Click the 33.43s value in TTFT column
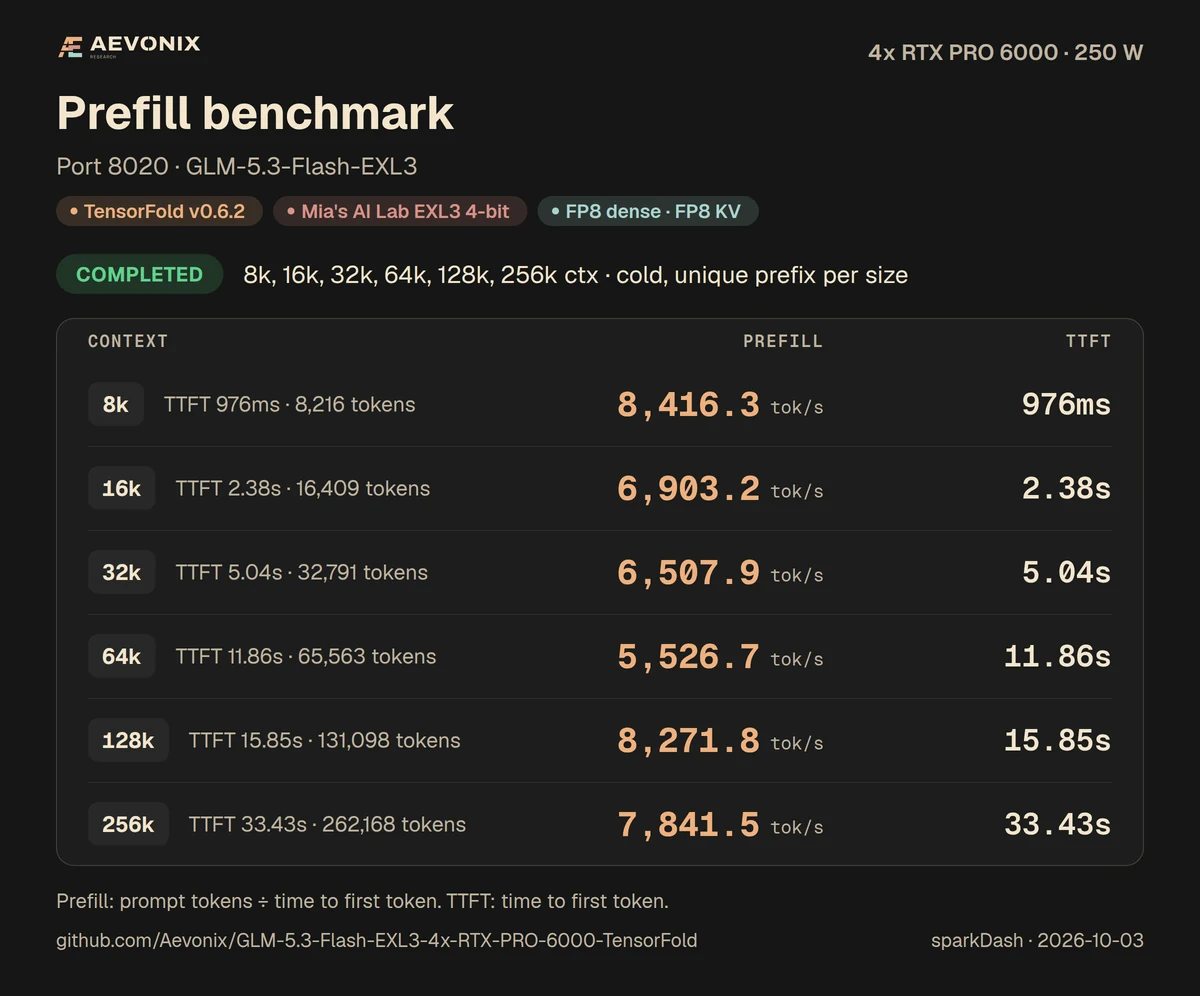1200x996 pixels. pos(1058,825)
